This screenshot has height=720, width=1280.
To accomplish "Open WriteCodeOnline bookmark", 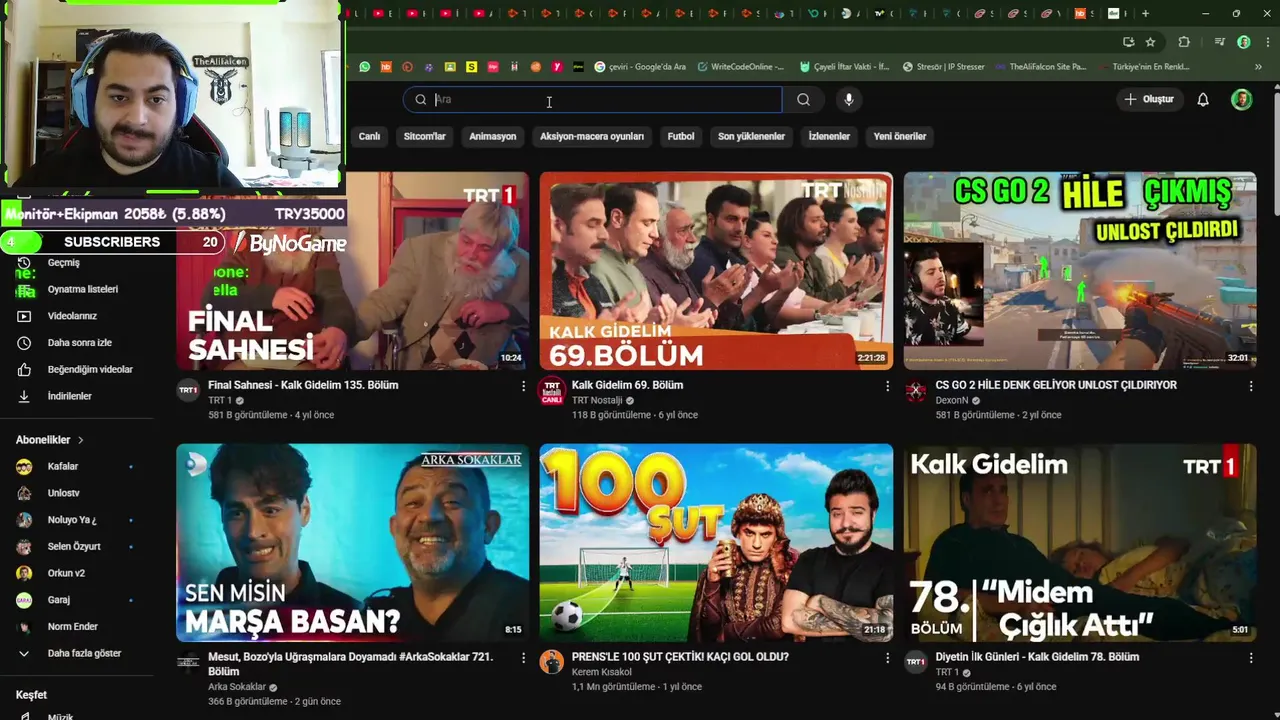I will pos(741,67).
